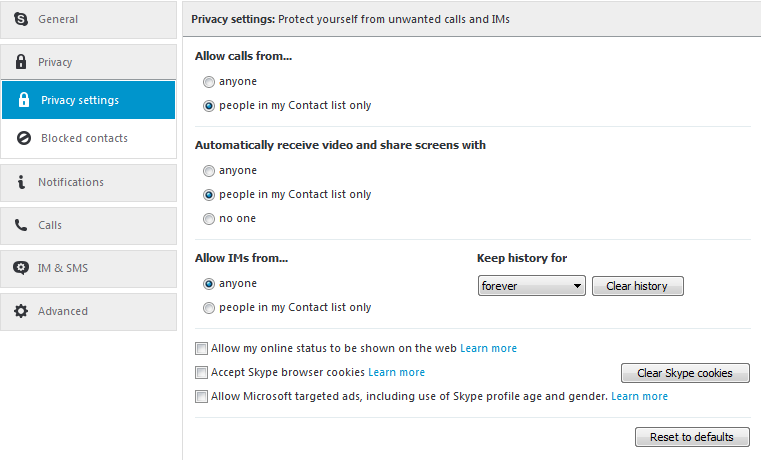761x460 pixels.
Task: Open the Keep history for dropdown
Action: (x=531, y=286)
